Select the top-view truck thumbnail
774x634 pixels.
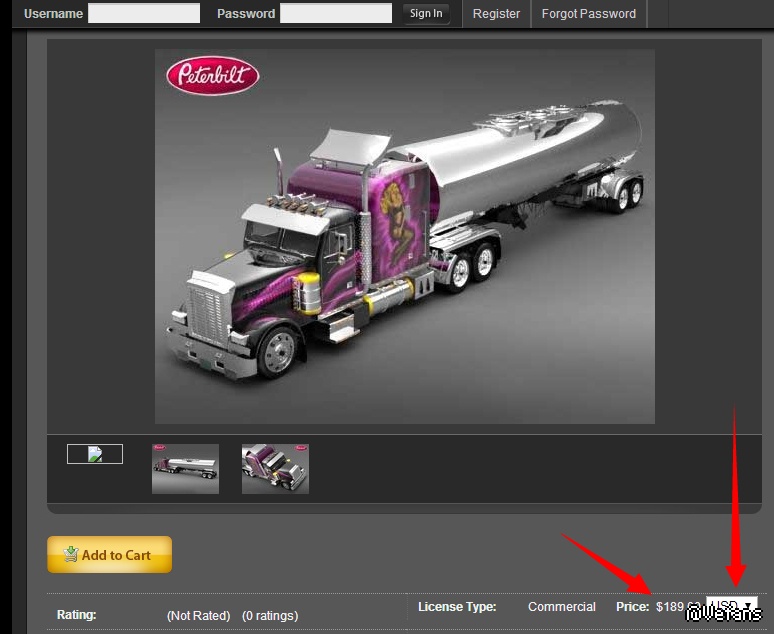275,469
